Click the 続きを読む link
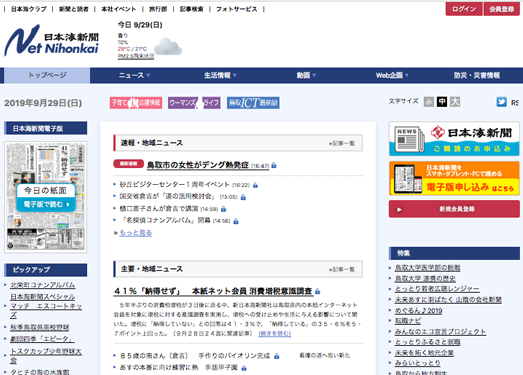 pos(275,333)
